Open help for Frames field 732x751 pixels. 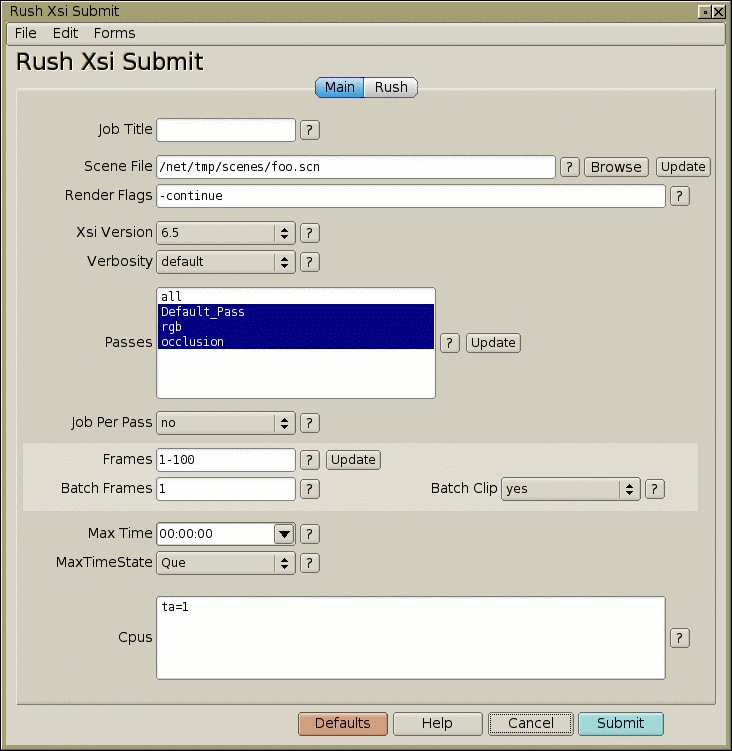click(309, 460)
